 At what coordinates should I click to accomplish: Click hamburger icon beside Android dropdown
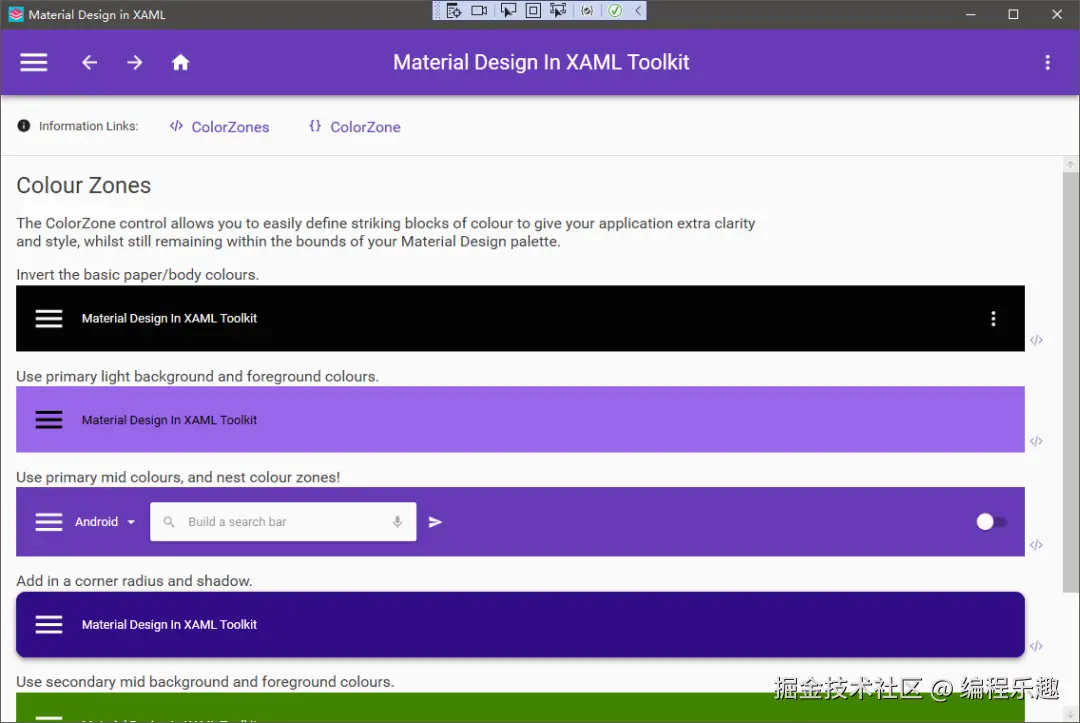(49, 522)
